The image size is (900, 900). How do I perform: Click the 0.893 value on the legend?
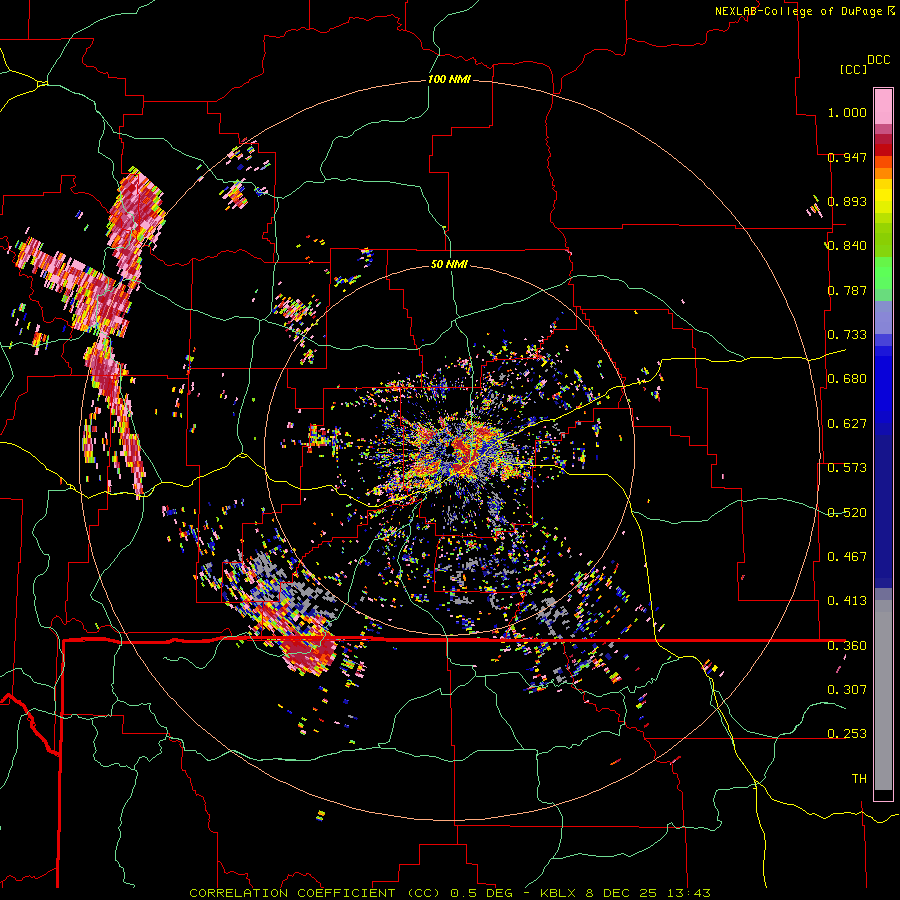click(847, 201)
